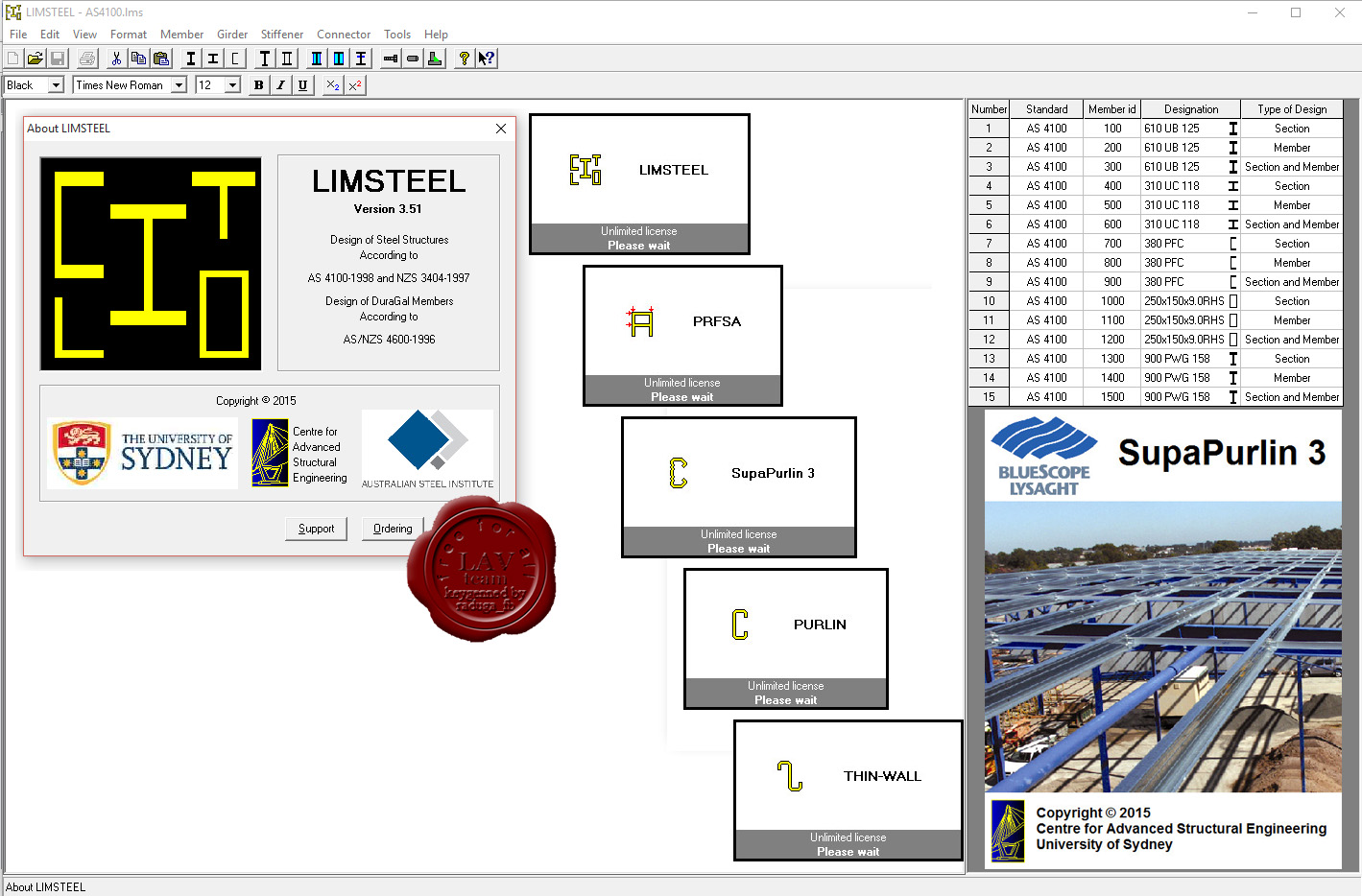Click the weld connector icon
The image size is (1362, 896).
435,59
